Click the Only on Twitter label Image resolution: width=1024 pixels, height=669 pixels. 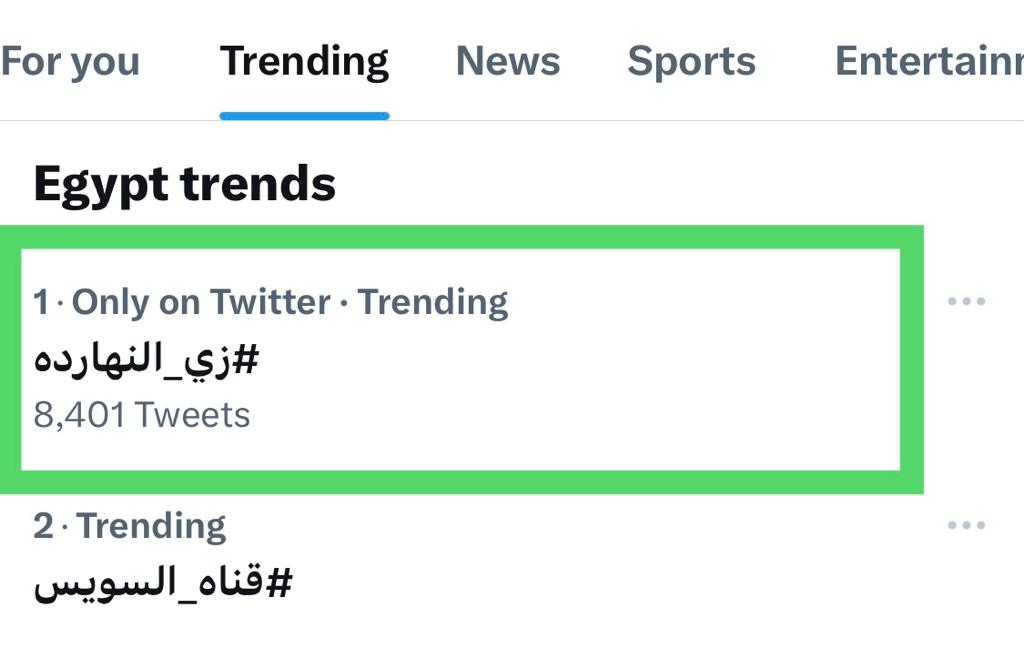[201, 302]
